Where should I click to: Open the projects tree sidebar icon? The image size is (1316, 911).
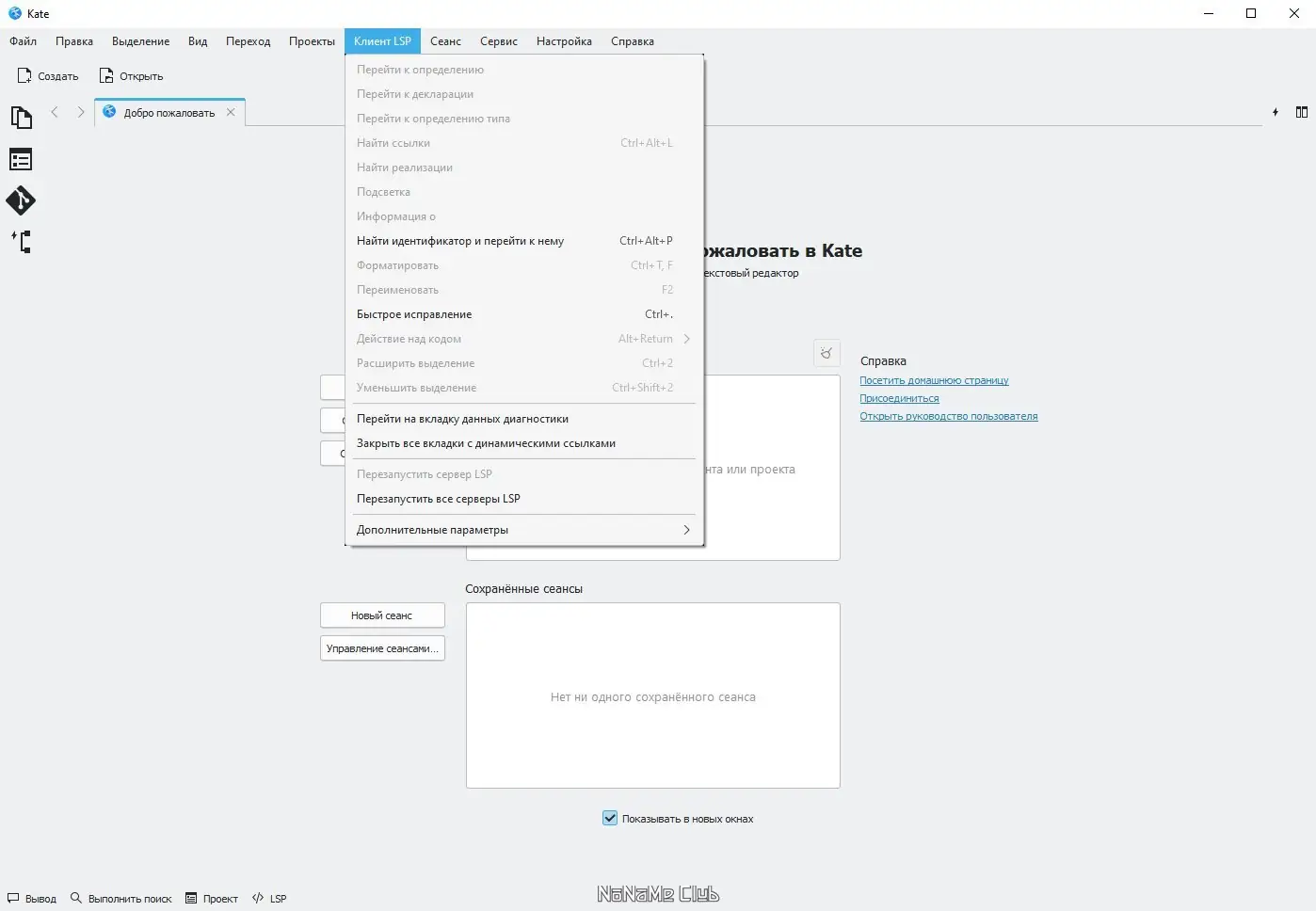[21, 242]
